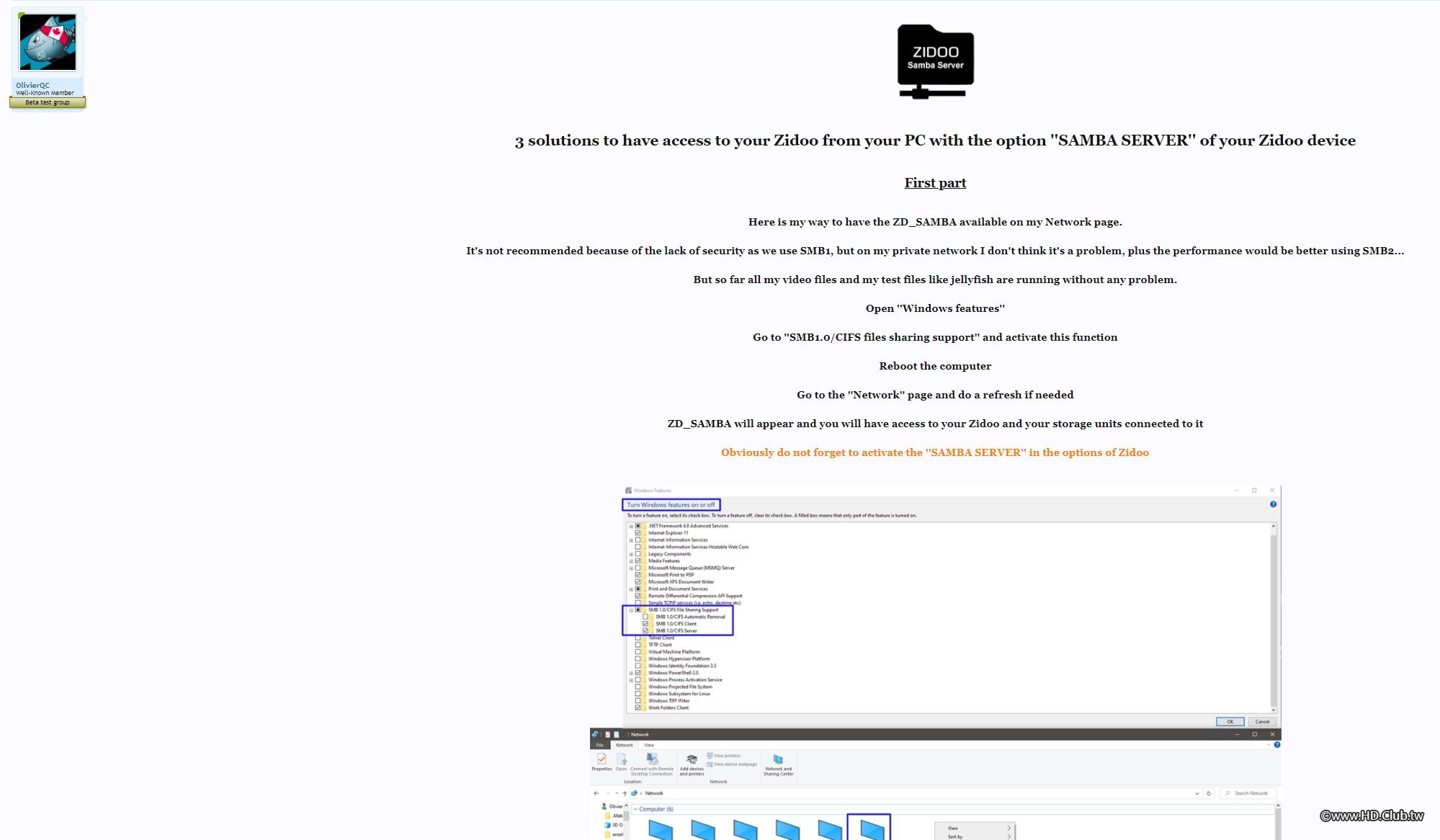Switch to the View ribbon tab
The image size is (1440, 840).
(x=649, y=745)
